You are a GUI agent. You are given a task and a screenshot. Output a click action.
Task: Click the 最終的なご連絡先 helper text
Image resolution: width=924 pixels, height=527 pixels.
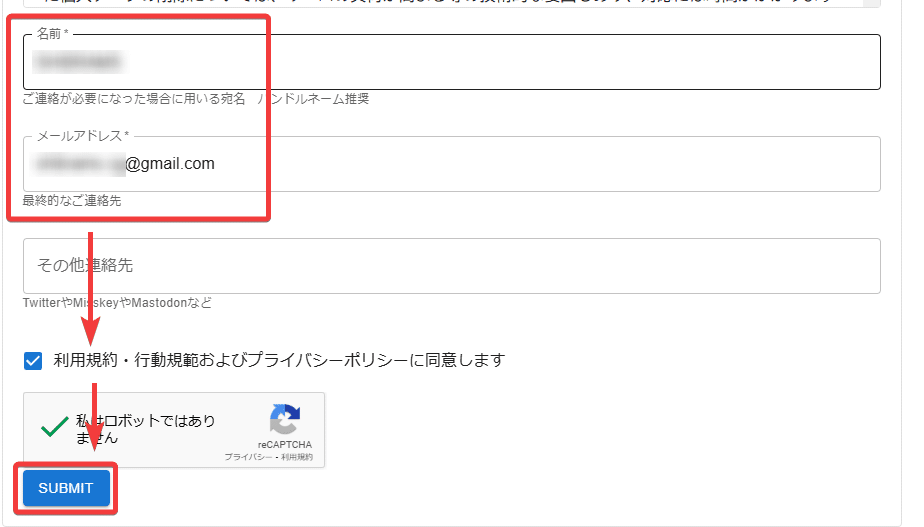72,201
